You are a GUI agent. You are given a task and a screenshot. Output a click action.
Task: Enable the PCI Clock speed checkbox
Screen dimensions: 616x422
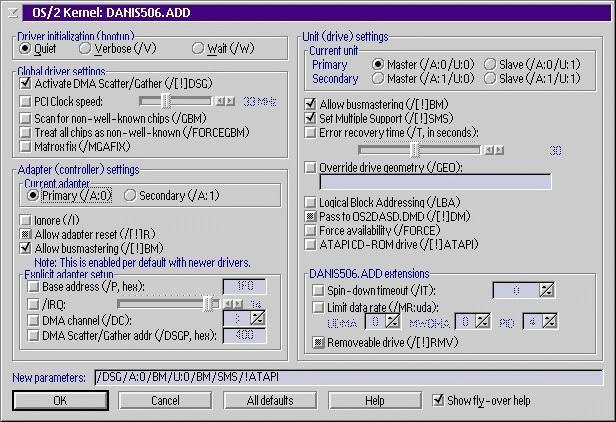[26, 101]
